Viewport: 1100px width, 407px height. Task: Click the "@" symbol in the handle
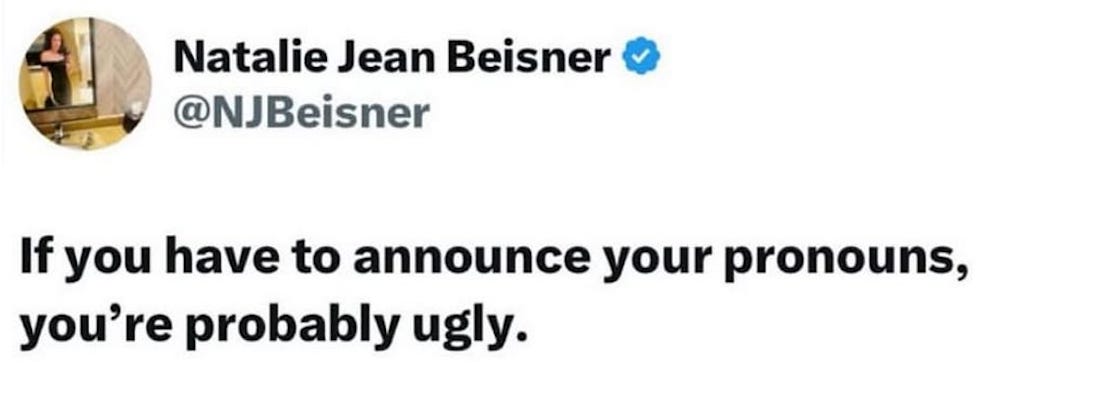click(x=189, y=113)
